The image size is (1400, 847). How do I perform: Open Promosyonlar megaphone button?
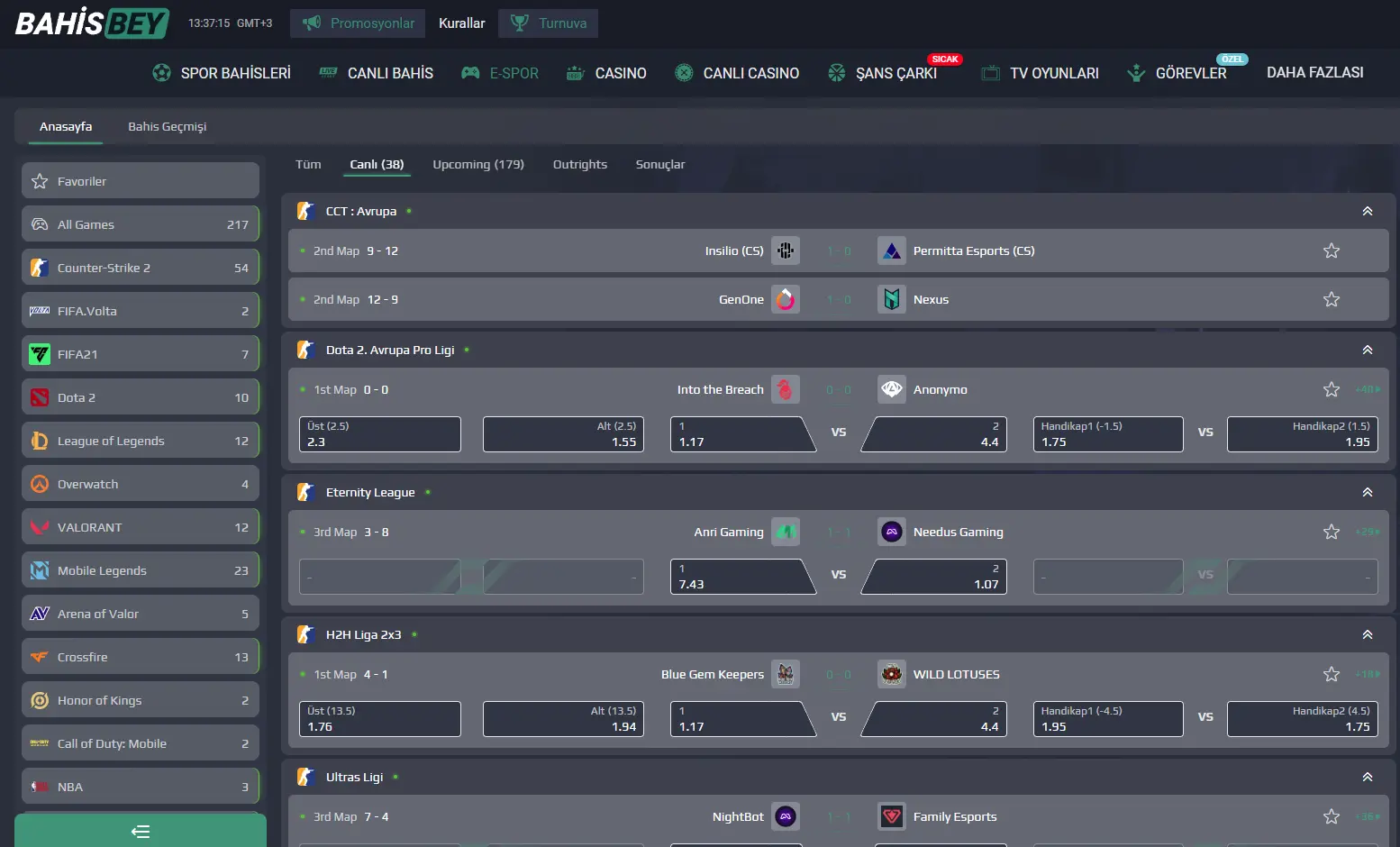click(x=359, y=23)
